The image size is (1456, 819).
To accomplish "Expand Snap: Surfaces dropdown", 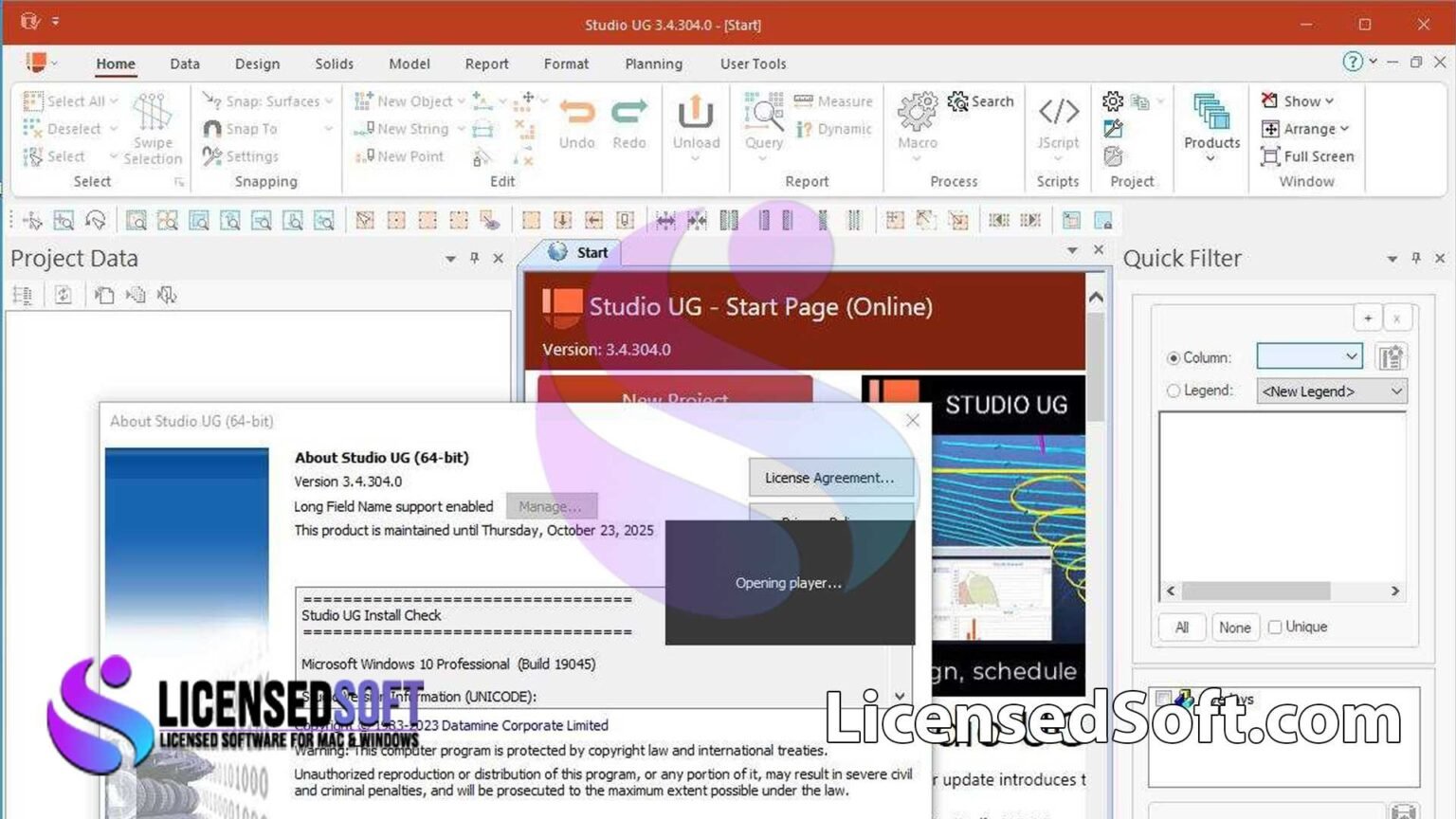I will click(x=329, y=101).
